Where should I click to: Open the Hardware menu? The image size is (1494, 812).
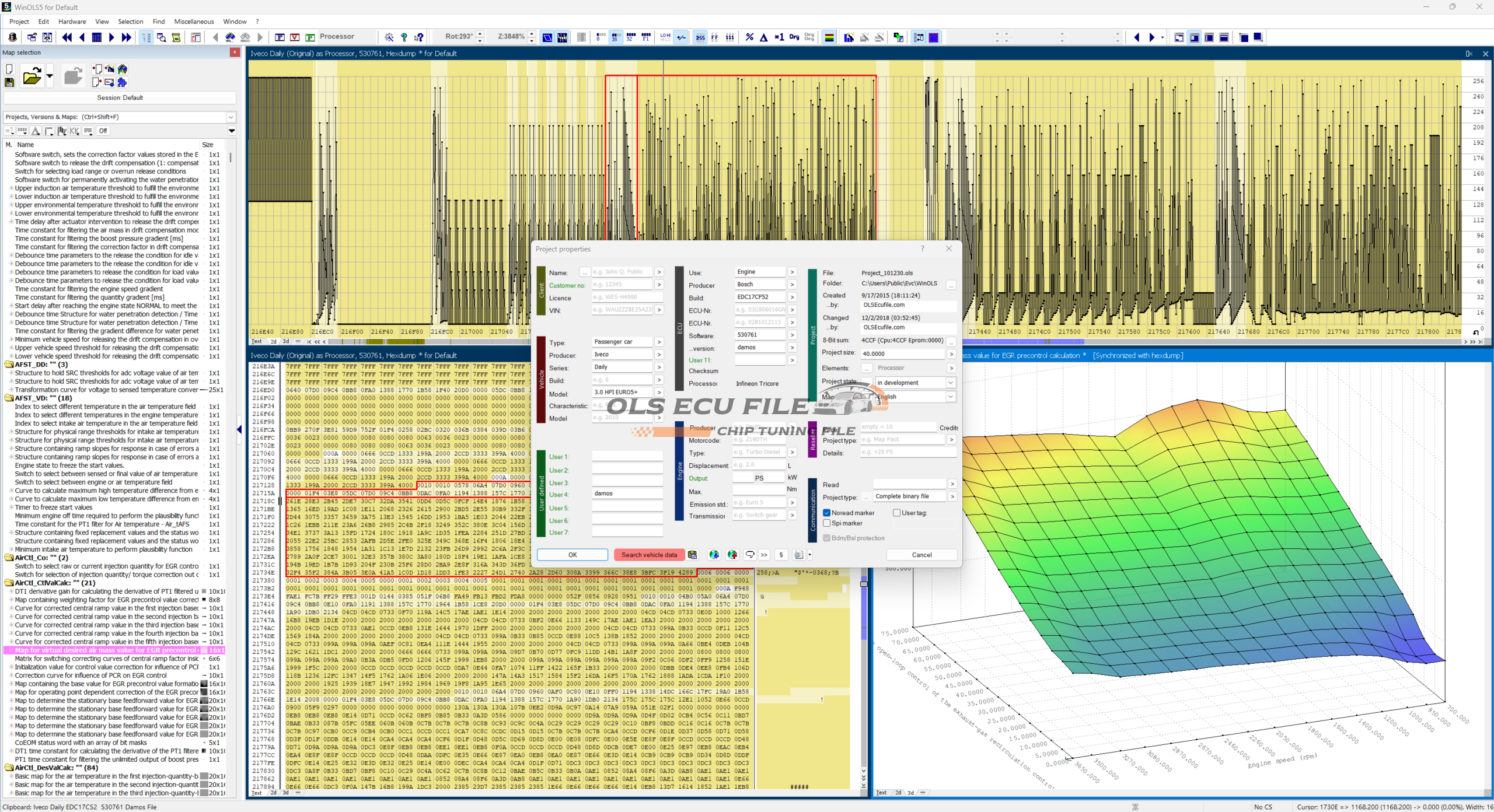pos(72,22)
